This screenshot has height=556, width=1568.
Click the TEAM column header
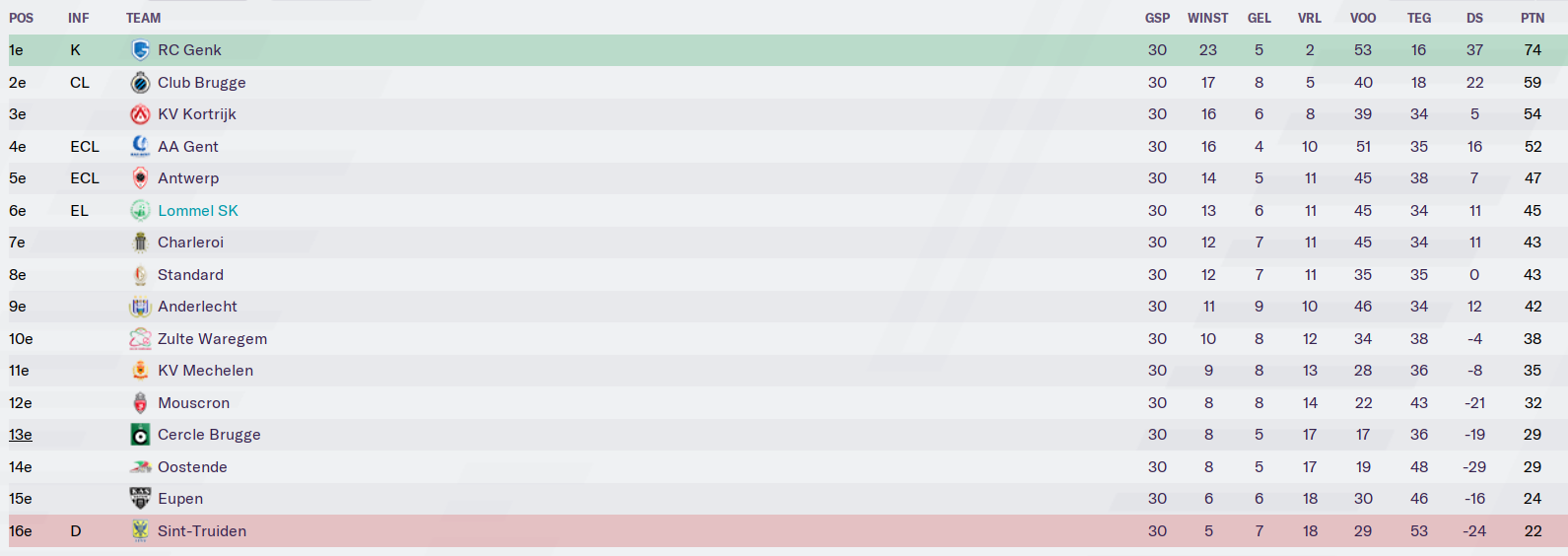(x=143, y=18)
